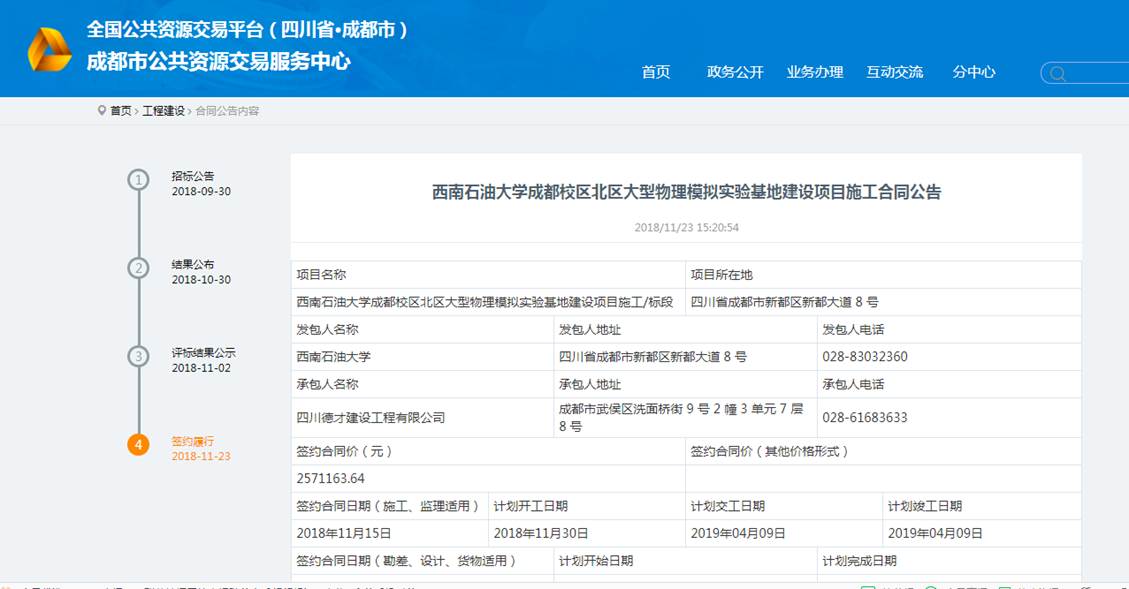Click the announcement title heading

coord(686,192)
